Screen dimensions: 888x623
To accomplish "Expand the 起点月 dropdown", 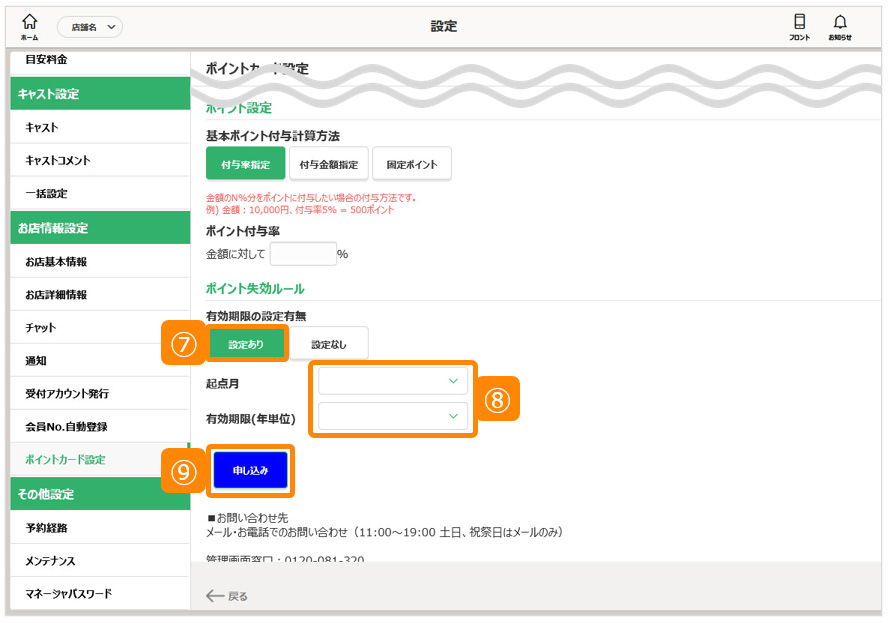I will point(393,381).
